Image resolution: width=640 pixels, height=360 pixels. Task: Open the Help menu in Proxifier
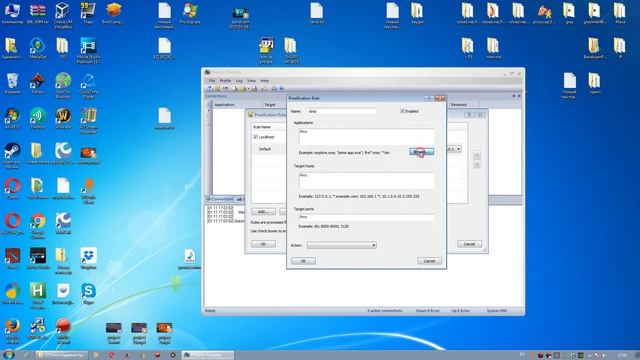tap(264, 81)
